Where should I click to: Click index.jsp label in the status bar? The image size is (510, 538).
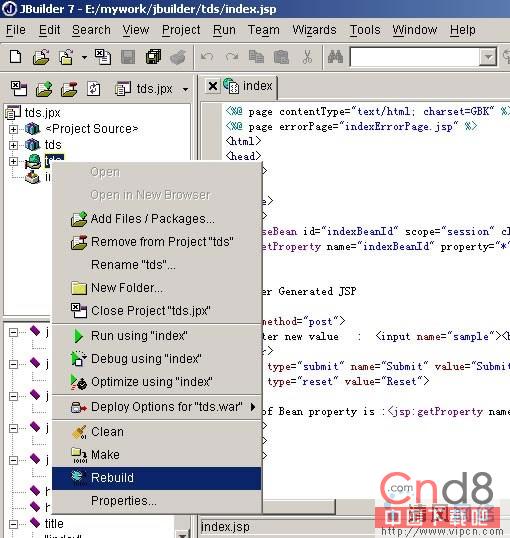pos(225,527)
